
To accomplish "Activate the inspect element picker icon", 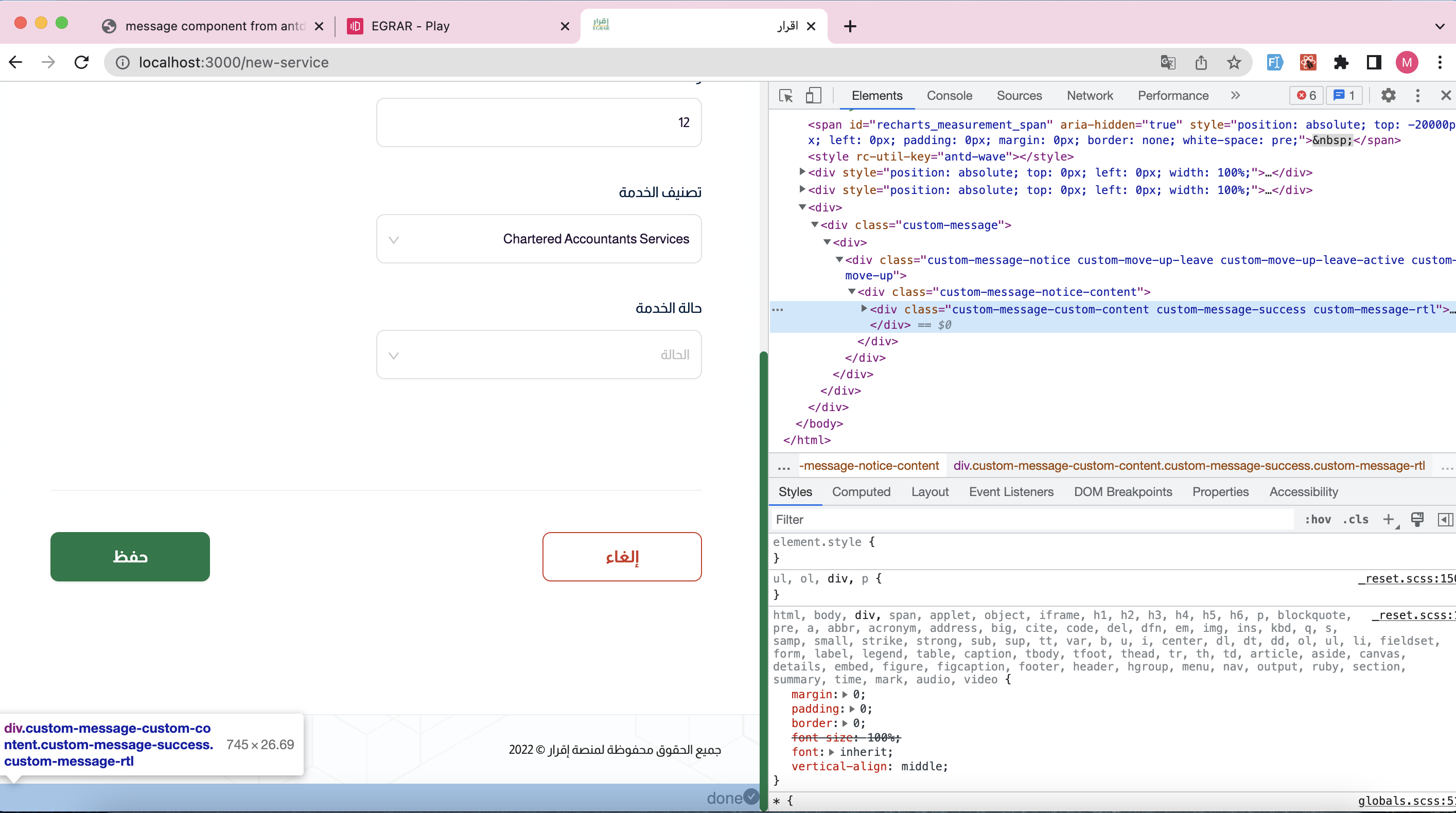I will coord(786,96).
